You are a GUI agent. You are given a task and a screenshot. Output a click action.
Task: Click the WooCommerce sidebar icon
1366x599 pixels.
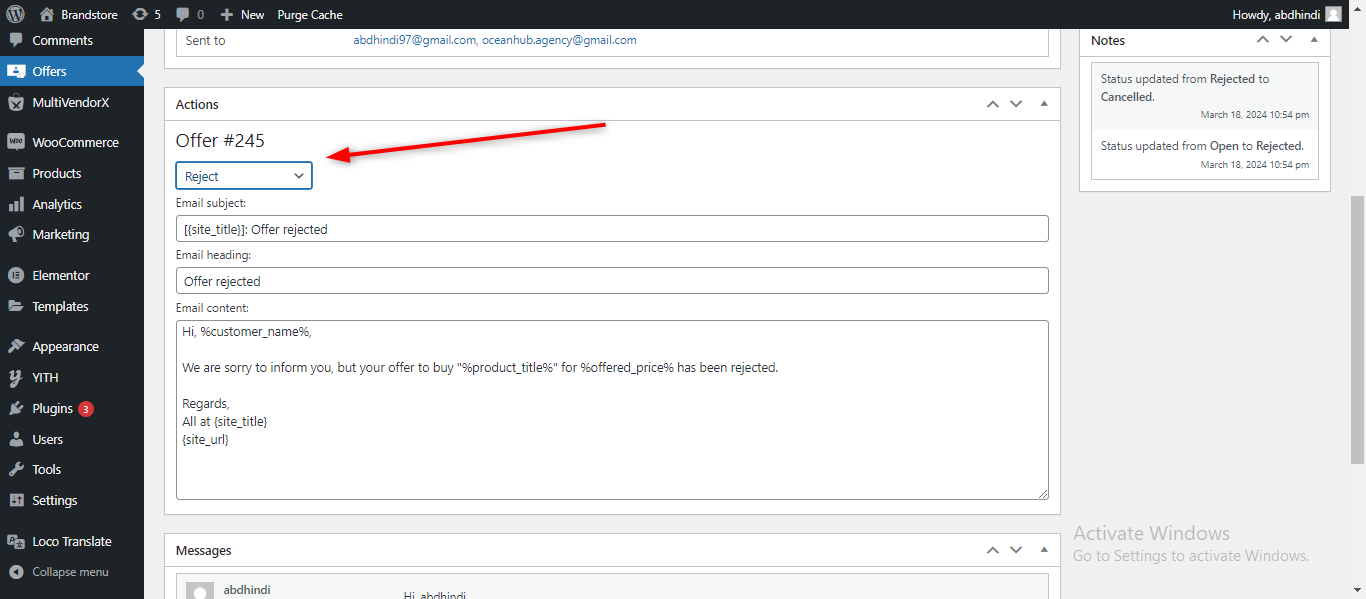coord(15,142)
